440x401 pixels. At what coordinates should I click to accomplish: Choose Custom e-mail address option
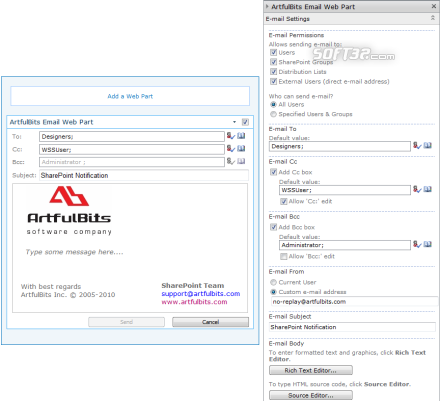[274, 292]
